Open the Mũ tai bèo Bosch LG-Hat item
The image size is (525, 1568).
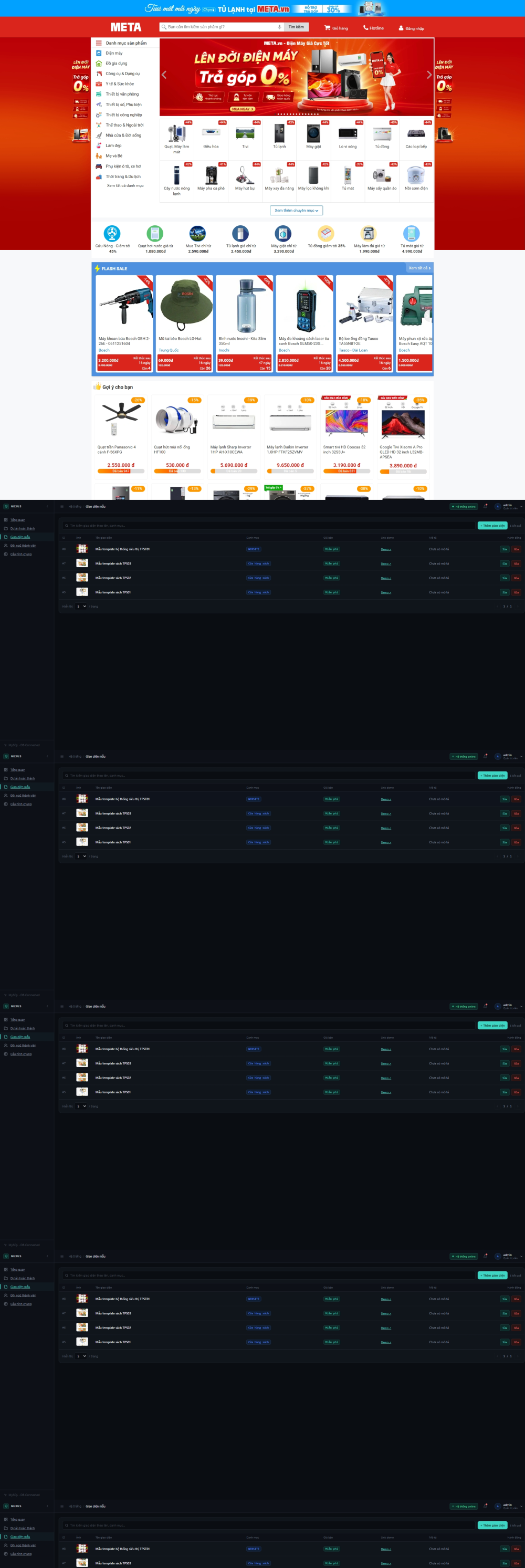184,323
